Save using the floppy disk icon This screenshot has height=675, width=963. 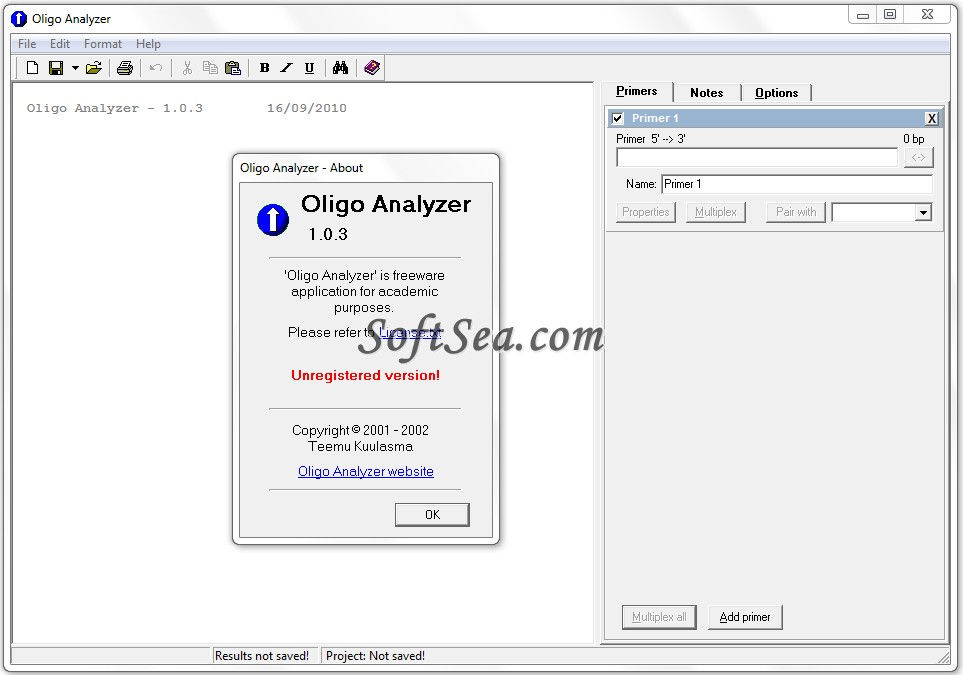[56, 68]
